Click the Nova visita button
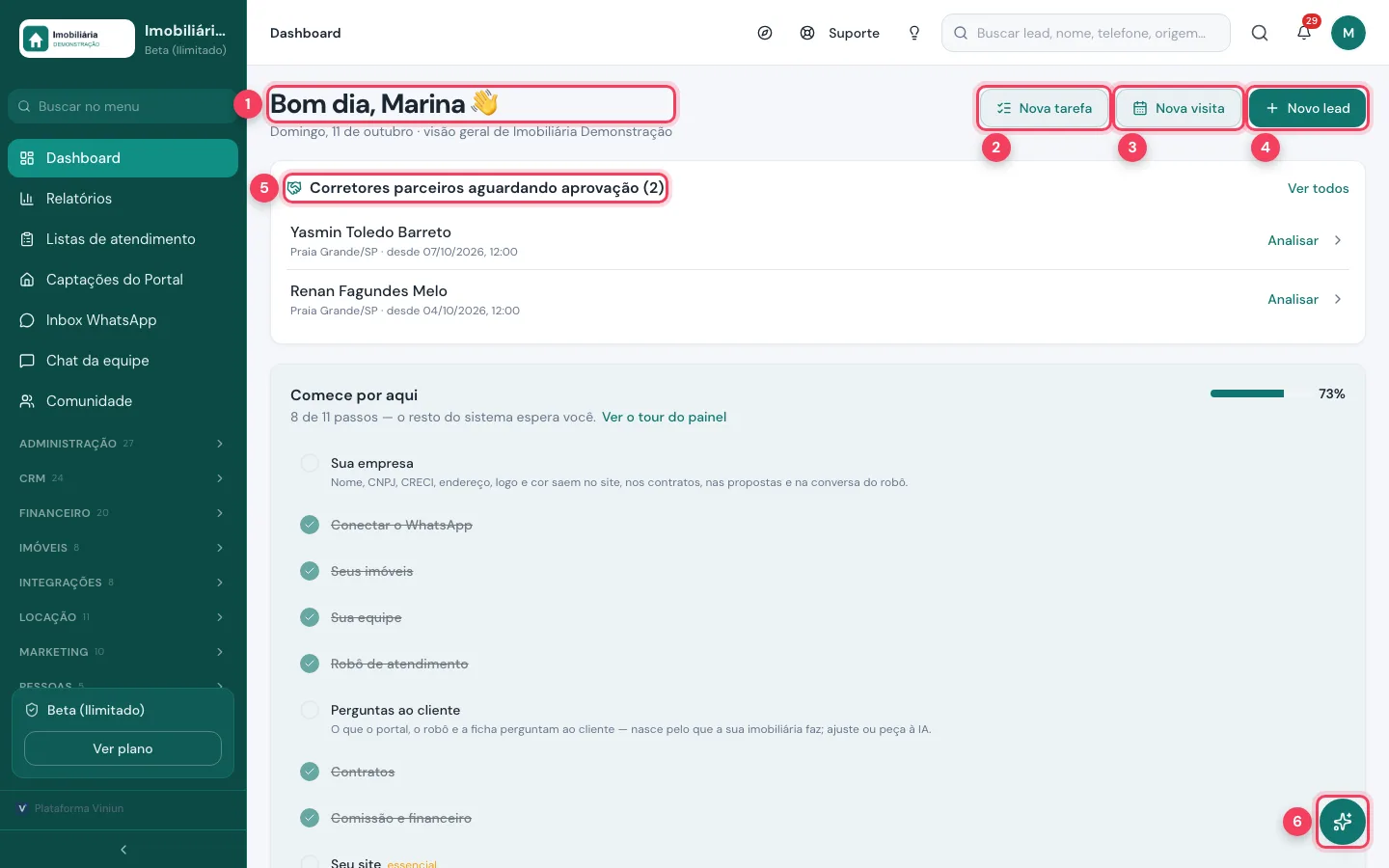 (1178, 108)
